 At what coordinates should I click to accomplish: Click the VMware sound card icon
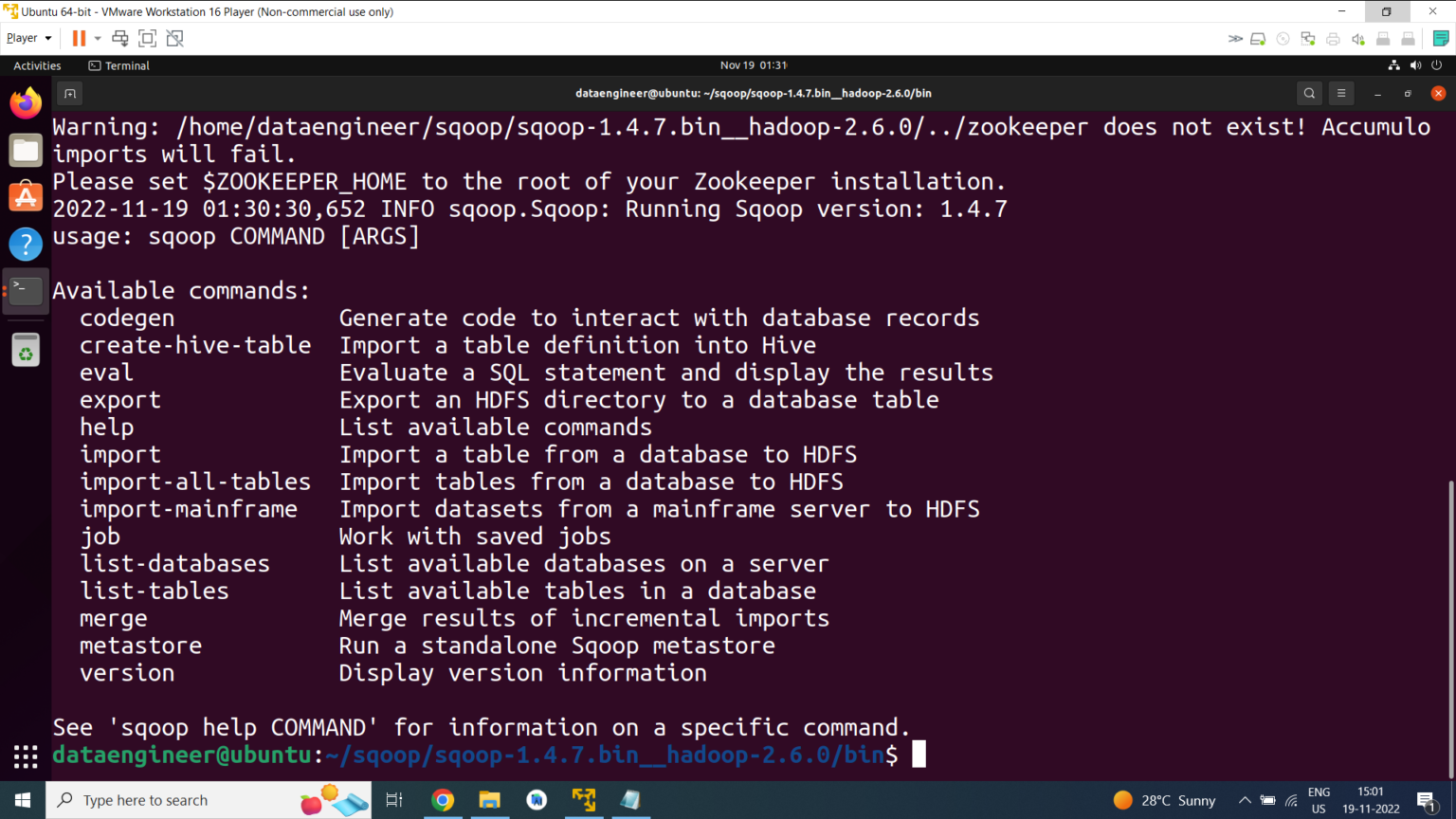[x=1357, y=39]
